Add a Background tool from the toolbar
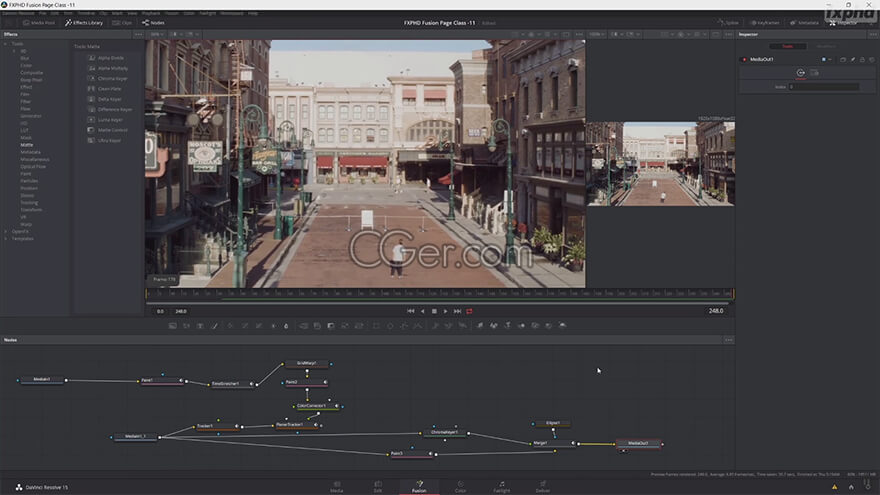880x495 pixels. (x=172, y=326)
